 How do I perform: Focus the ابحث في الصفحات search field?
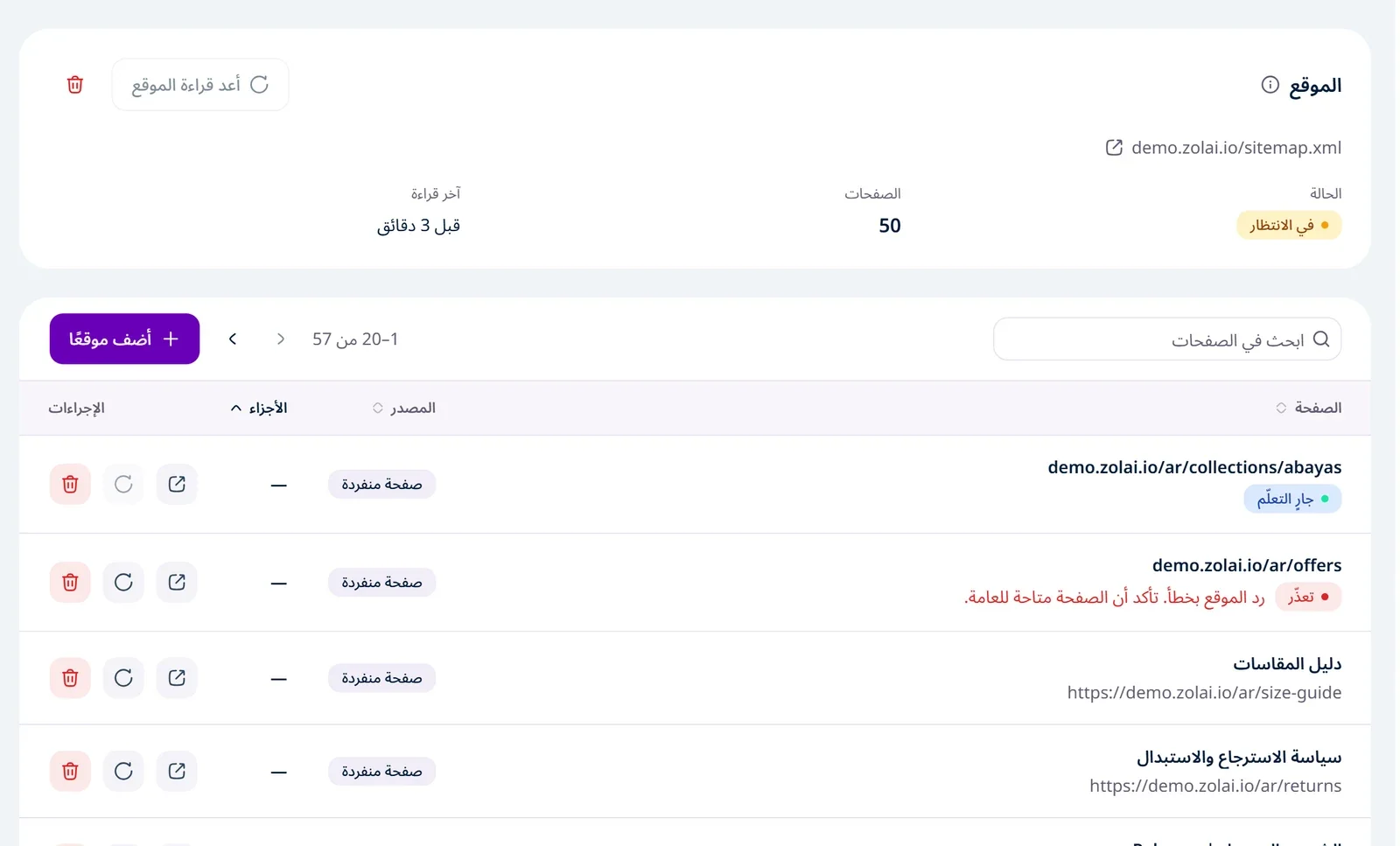tap(1167, 339)
